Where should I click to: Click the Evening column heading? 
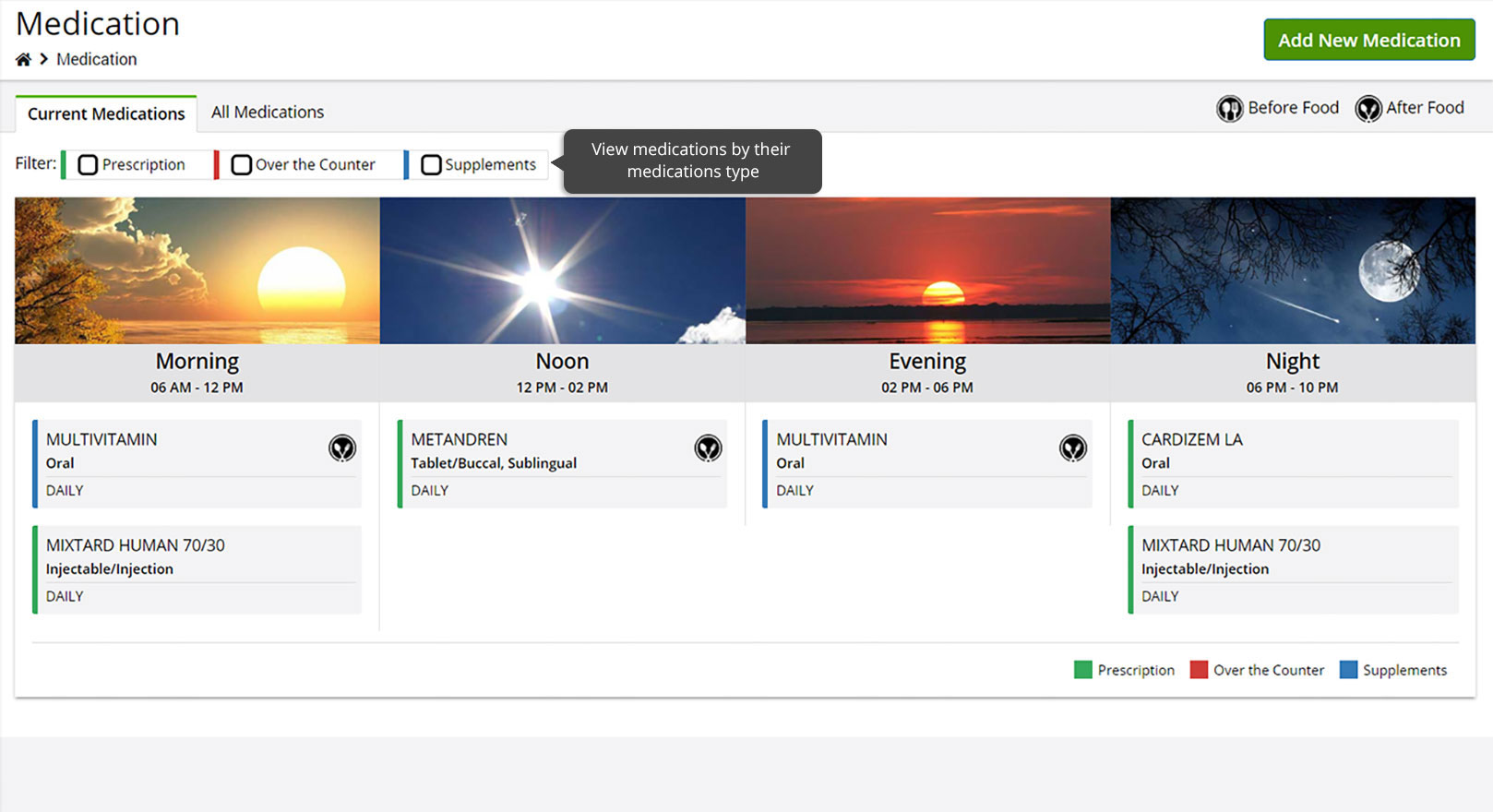pyautogui.click(x=927, y=361)
